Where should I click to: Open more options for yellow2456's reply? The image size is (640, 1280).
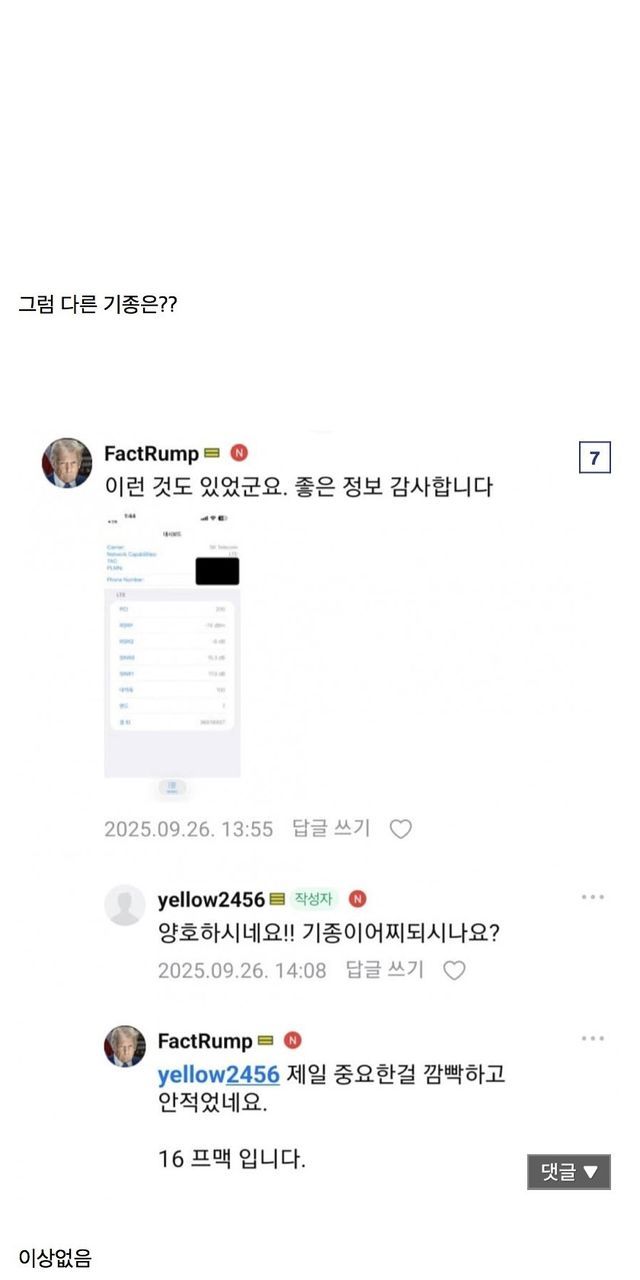coord(593,897)
